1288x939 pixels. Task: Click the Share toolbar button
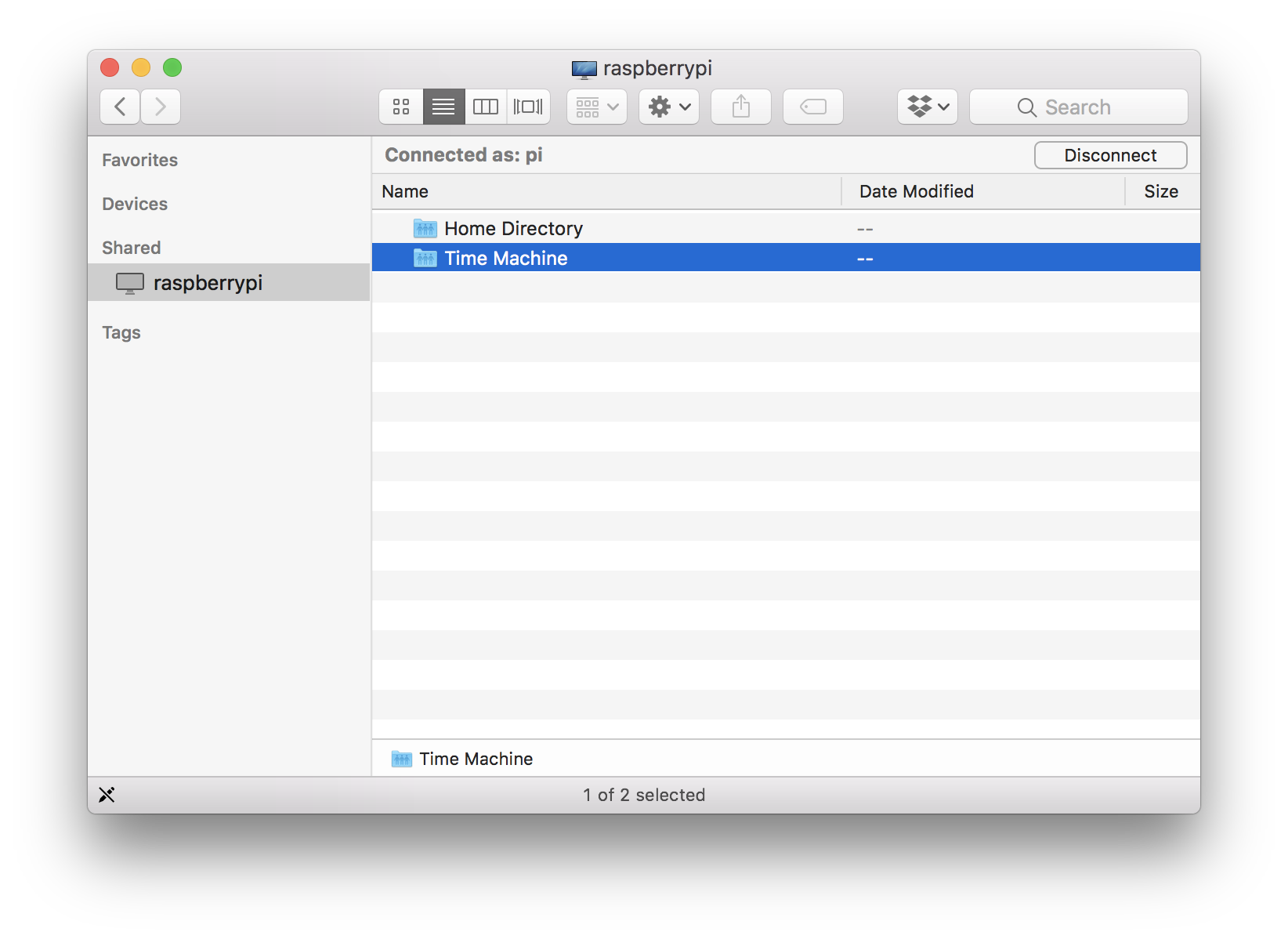pyautogui.click(x=741, y=107)
